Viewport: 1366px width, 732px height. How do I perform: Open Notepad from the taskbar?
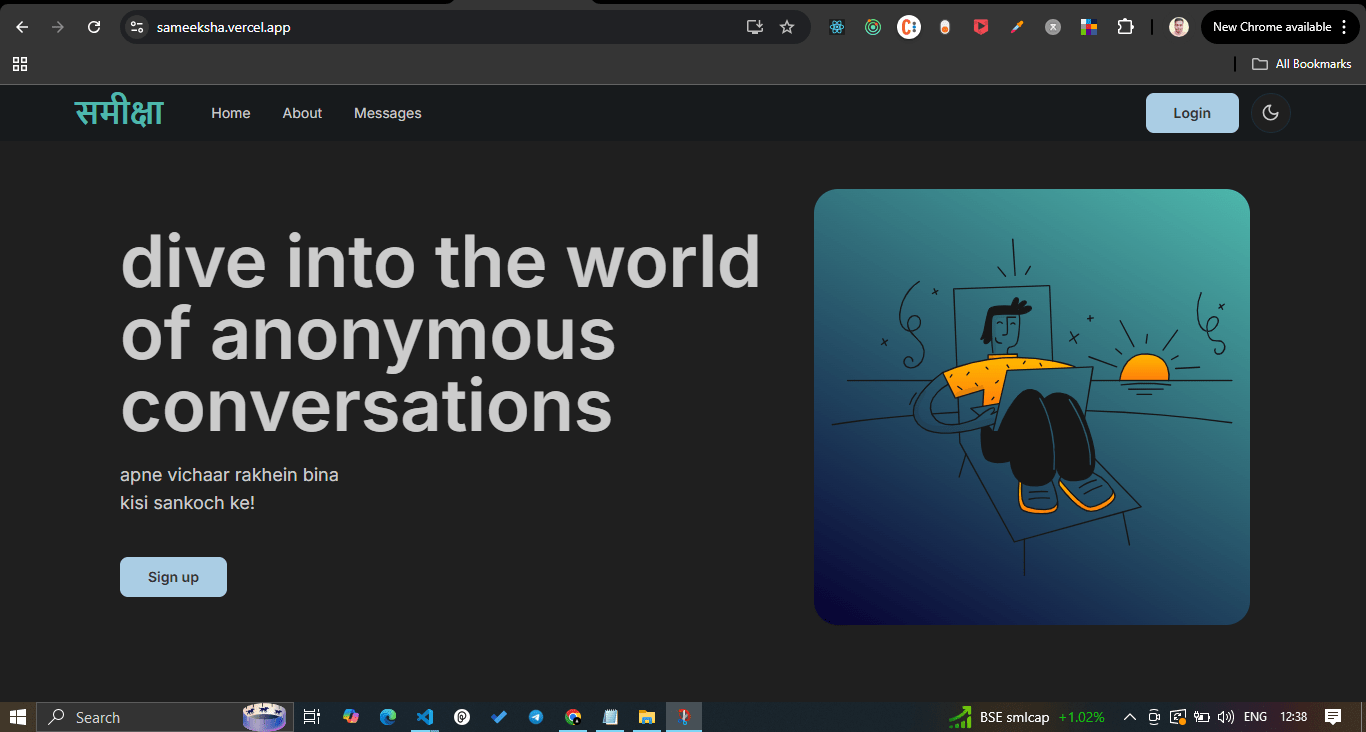(610, 717)
